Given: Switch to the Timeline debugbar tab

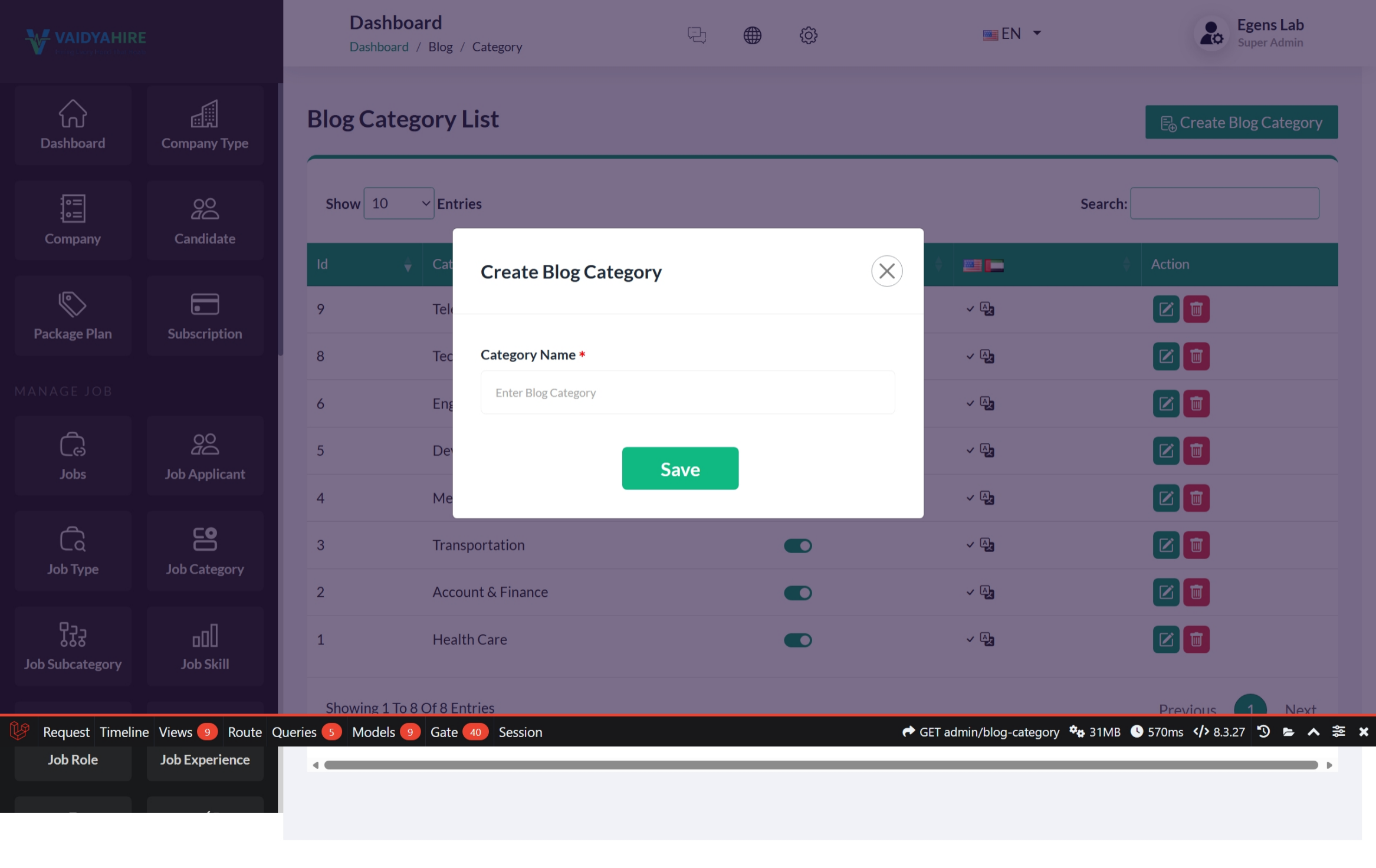Looking at the screenshot, I should 124,732.
